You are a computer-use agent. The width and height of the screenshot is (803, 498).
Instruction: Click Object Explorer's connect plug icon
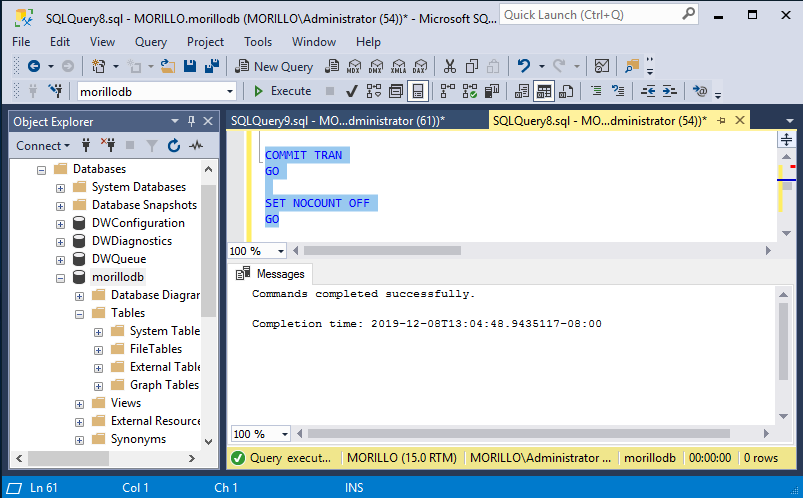(x=86, y=146)
